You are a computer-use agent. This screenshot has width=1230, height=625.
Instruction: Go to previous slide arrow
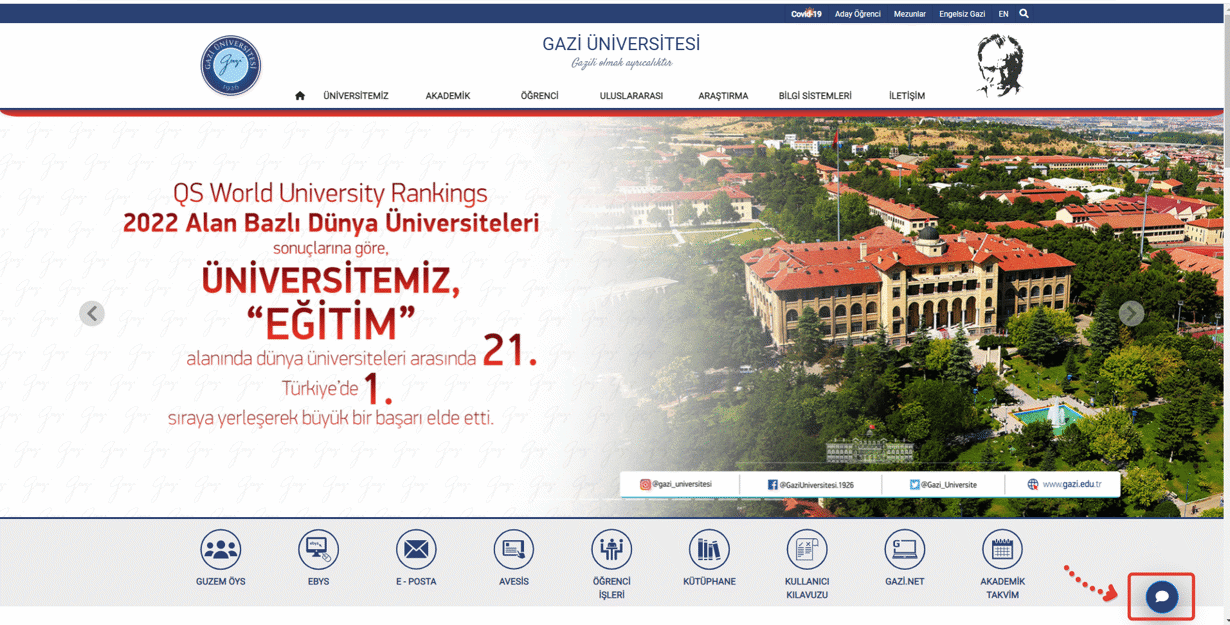(92, 313)
